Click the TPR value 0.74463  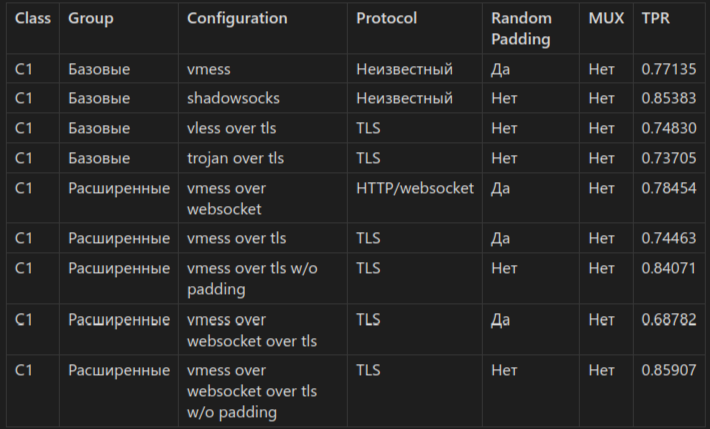pyautogui.click(x=669, y=238)
